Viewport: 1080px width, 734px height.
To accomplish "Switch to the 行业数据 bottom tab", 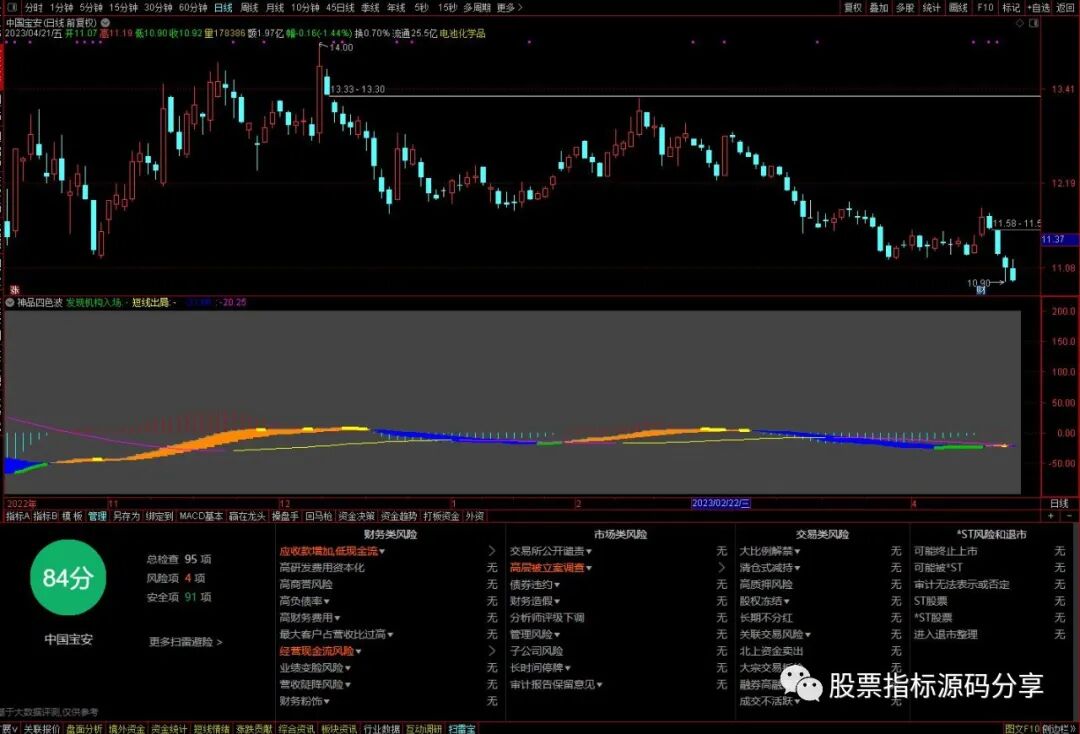I will [382, 728].
